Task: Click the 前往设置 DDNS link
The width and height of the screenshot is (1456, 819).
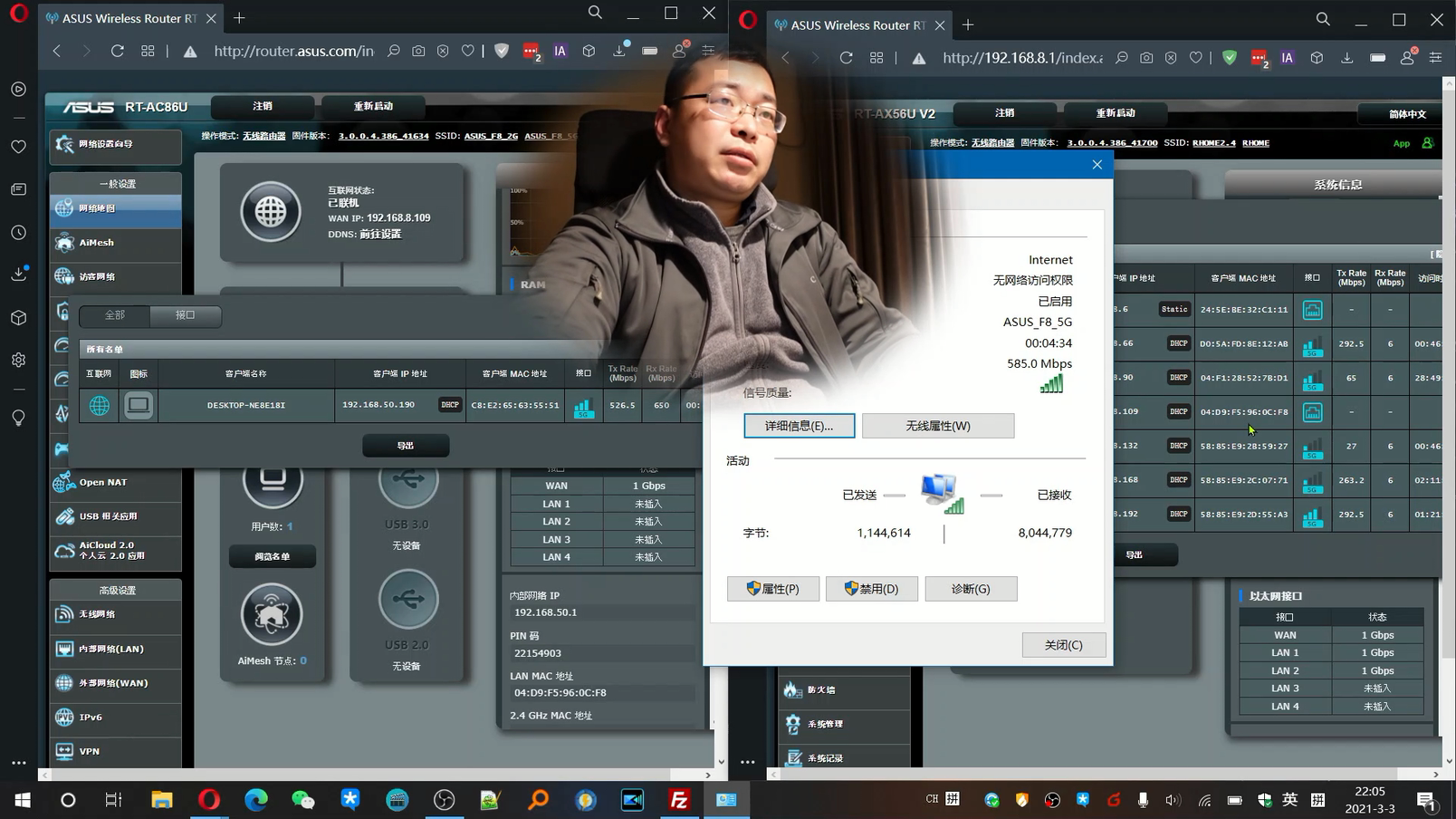Action: pos(380,234)
